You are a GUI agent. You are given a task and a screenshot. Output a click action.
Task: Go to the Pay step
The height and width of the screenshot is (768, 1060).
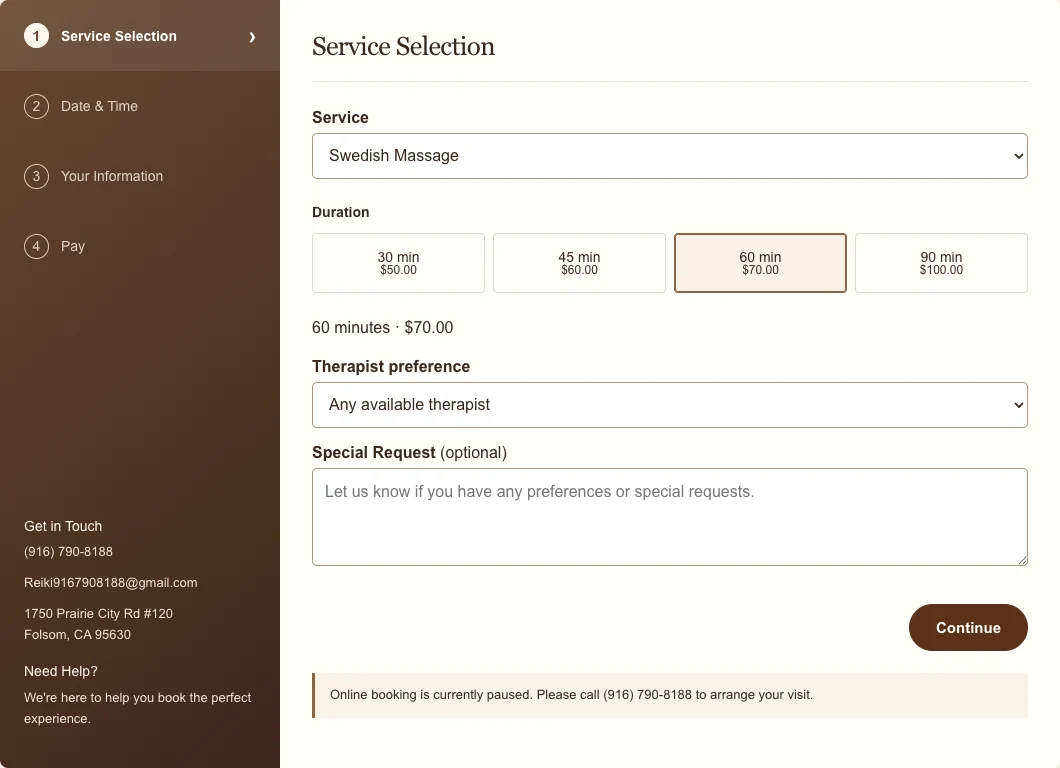[x=140, y=246]
